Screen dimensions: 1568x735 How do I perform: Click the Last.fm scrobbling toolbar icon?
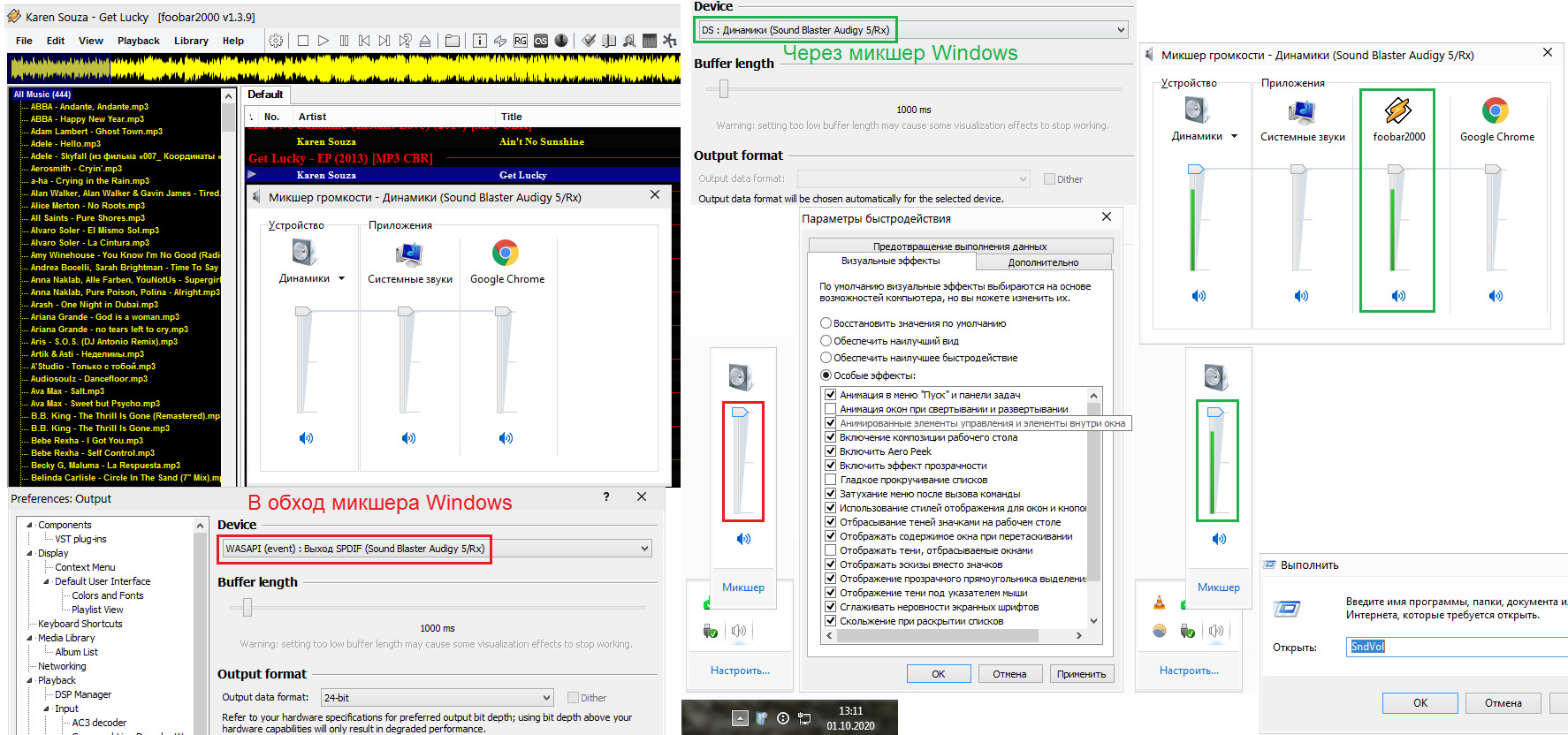(x=541, y=41)
